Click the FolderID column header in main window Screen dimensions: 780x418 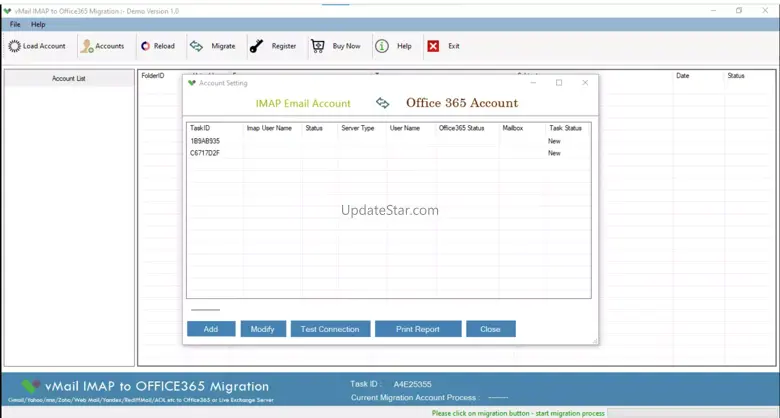point(153,76)
